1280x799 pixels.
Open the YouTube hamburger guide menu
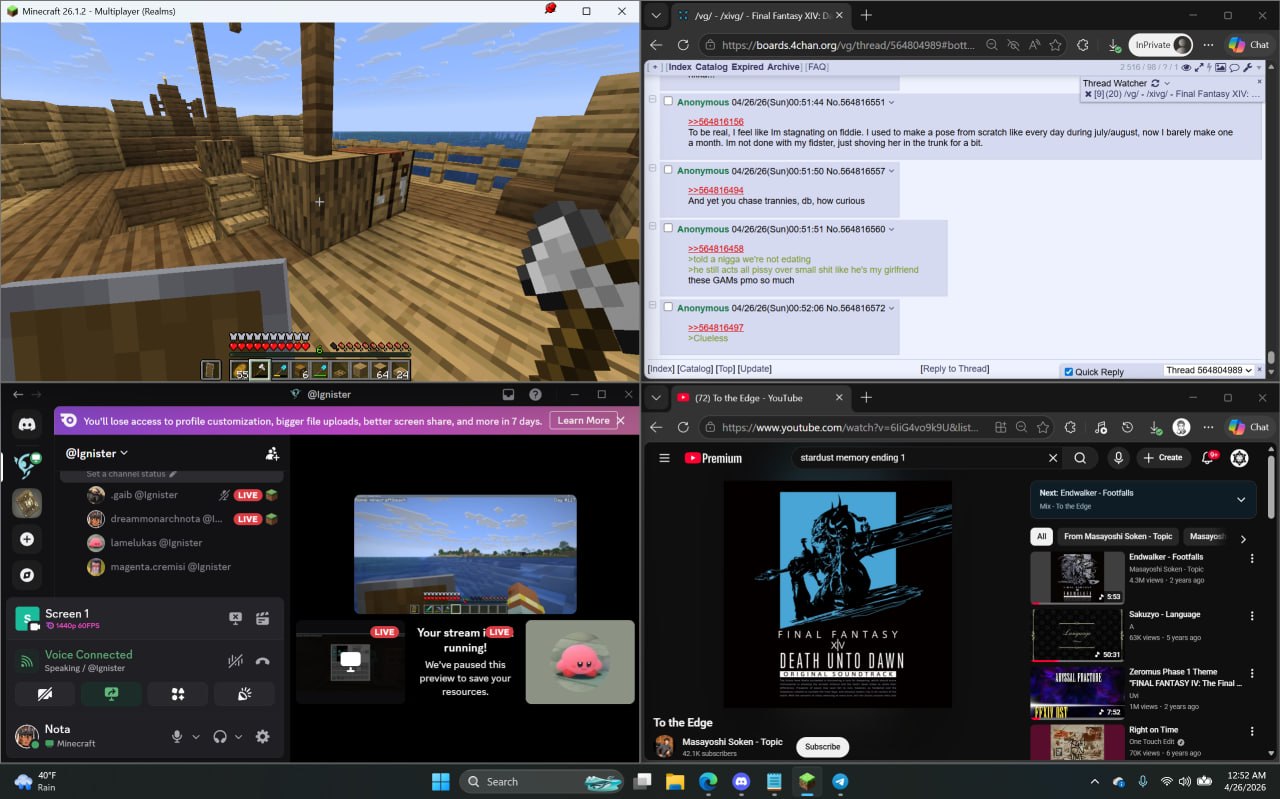(x=664, y=458)
